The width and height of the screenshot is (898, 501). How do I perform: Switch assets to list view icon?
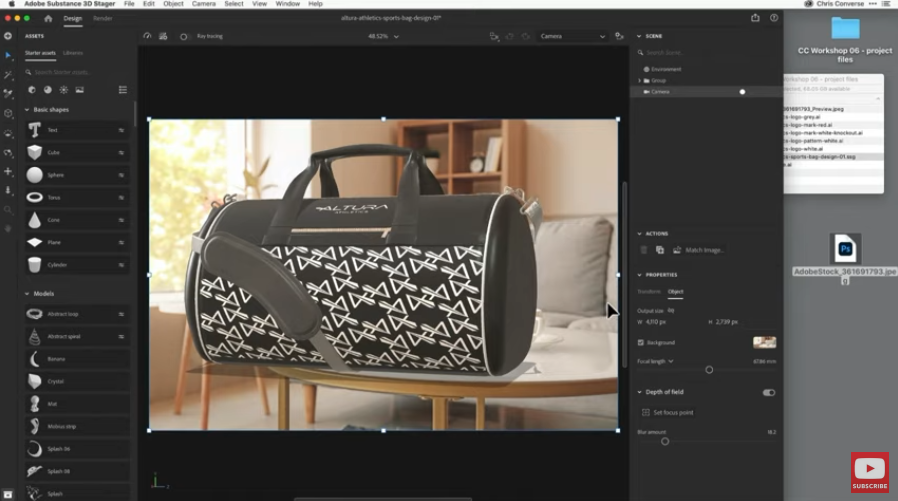click(123, 90)
